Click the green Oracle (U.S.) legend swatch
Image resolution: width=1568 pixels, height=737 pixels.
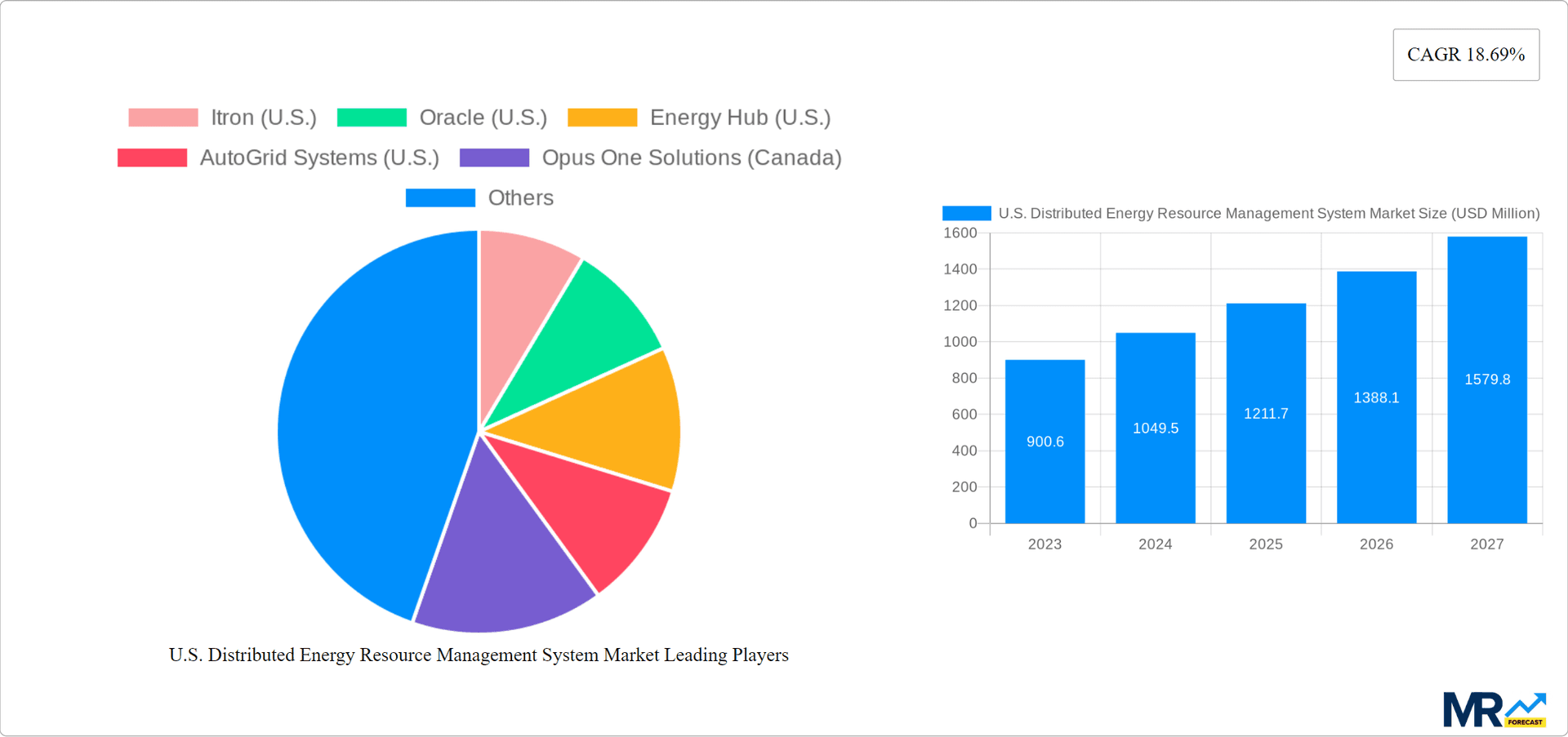coord(372,118)
